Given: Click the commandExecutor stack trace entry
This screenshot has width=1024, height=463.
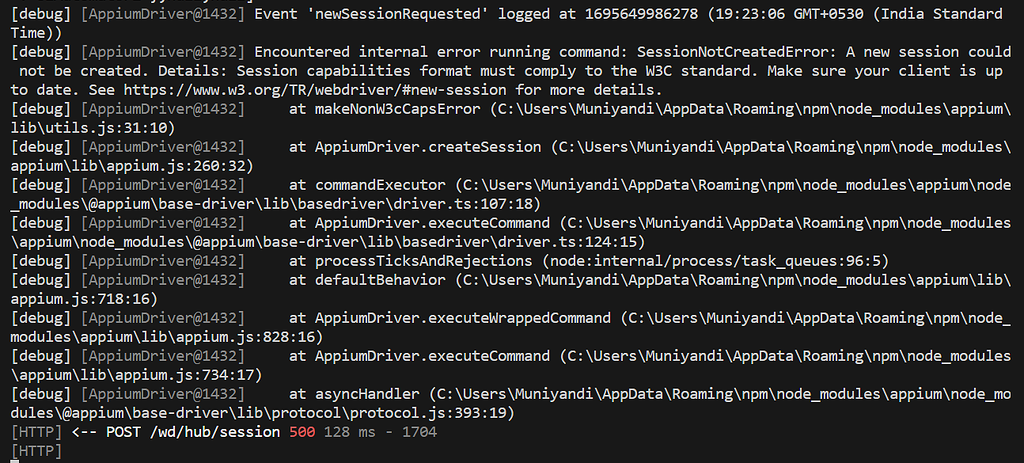Looking at the screenshot, I should click(x=380, y=185).
